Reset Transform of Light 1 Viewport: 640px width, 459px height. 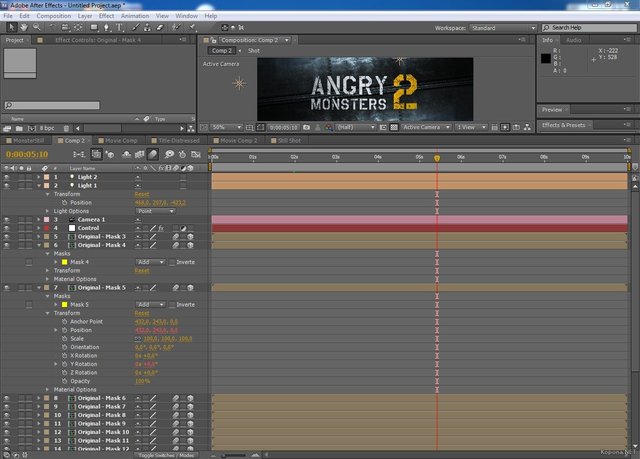click(142, 194)
